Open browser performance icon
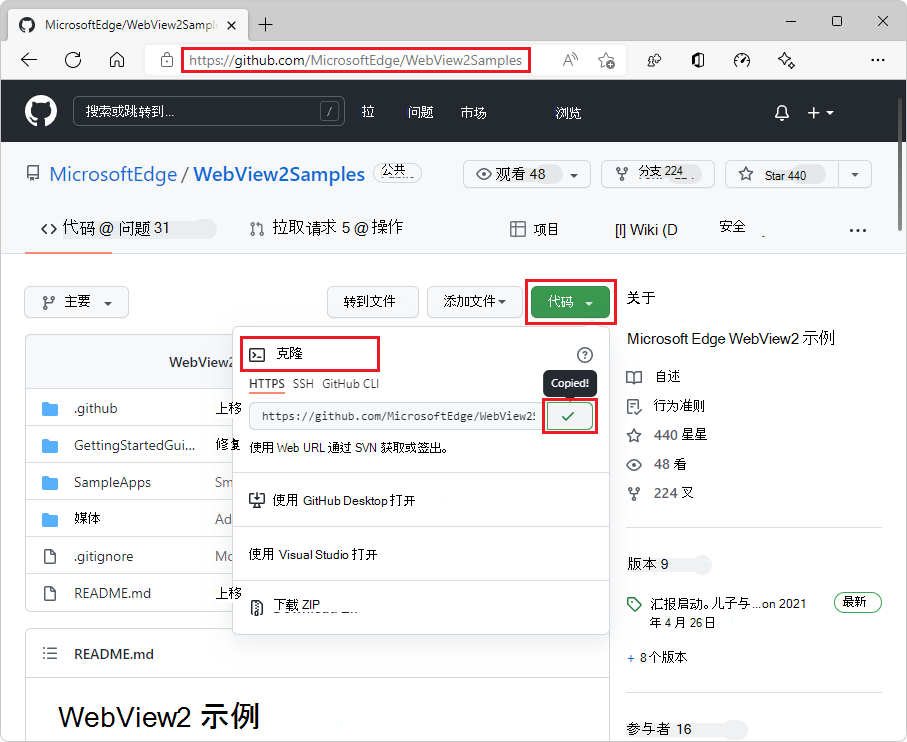 click(742, 60)
